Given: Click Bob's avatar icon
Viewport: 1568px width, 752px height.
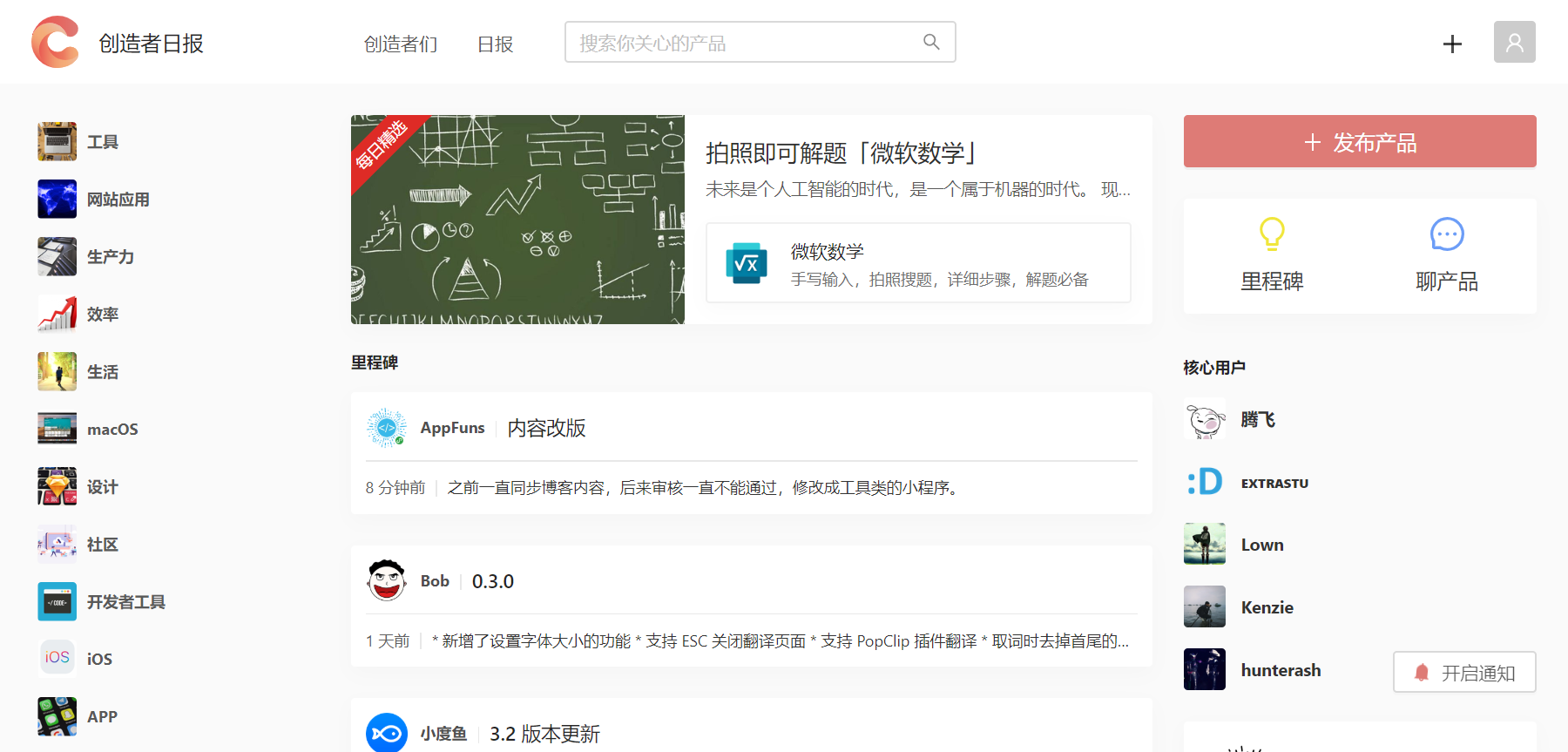Looking at the screenshot, I should pyautogui.click(x=387, y=581).
